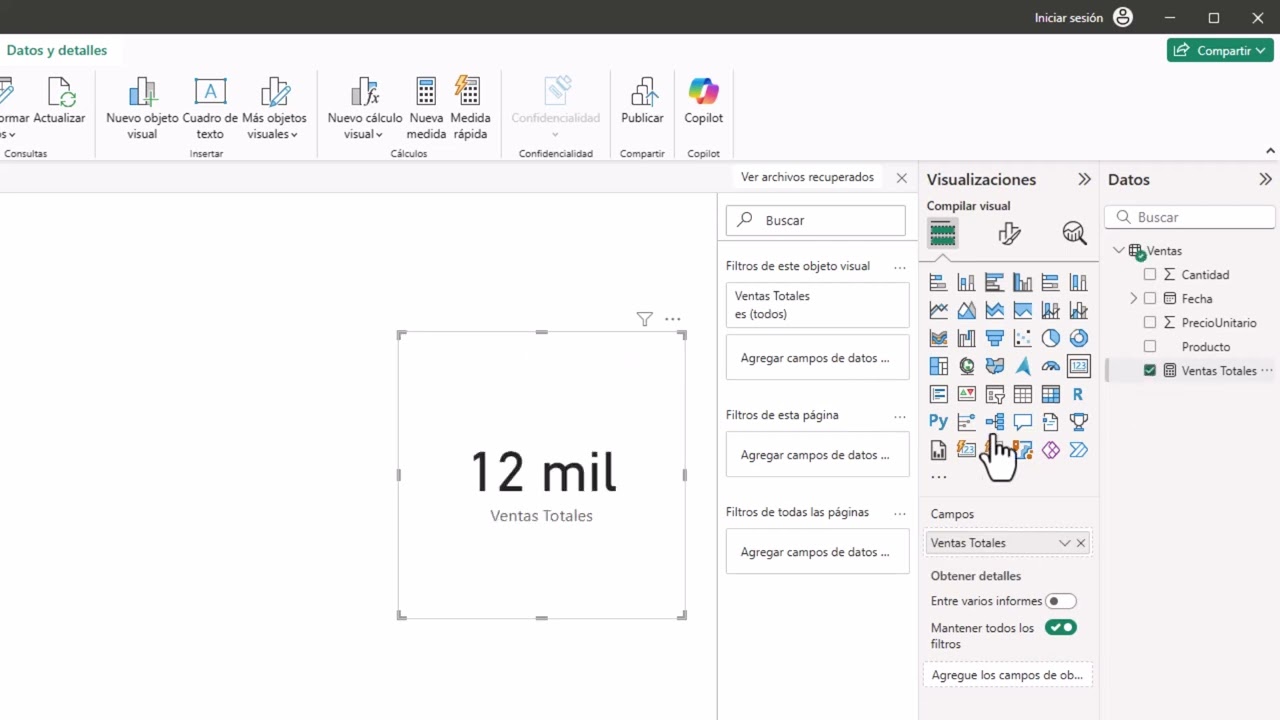This screenshot has height=720, width=1280.
Task: Choose the clustered column chart visual
Action: click(1022, 282)
